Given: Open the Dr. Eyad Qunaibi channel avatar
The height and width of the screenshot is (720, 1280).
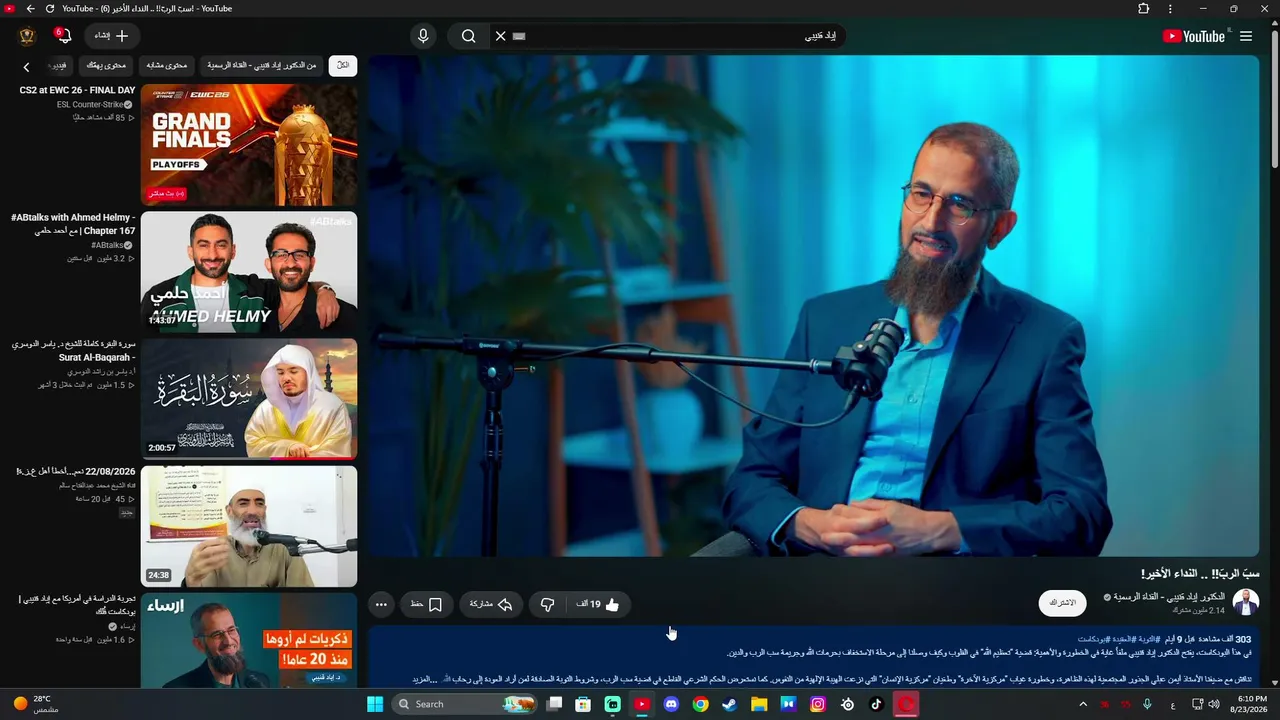Looking at the screenshot, I should point(1246,602).
